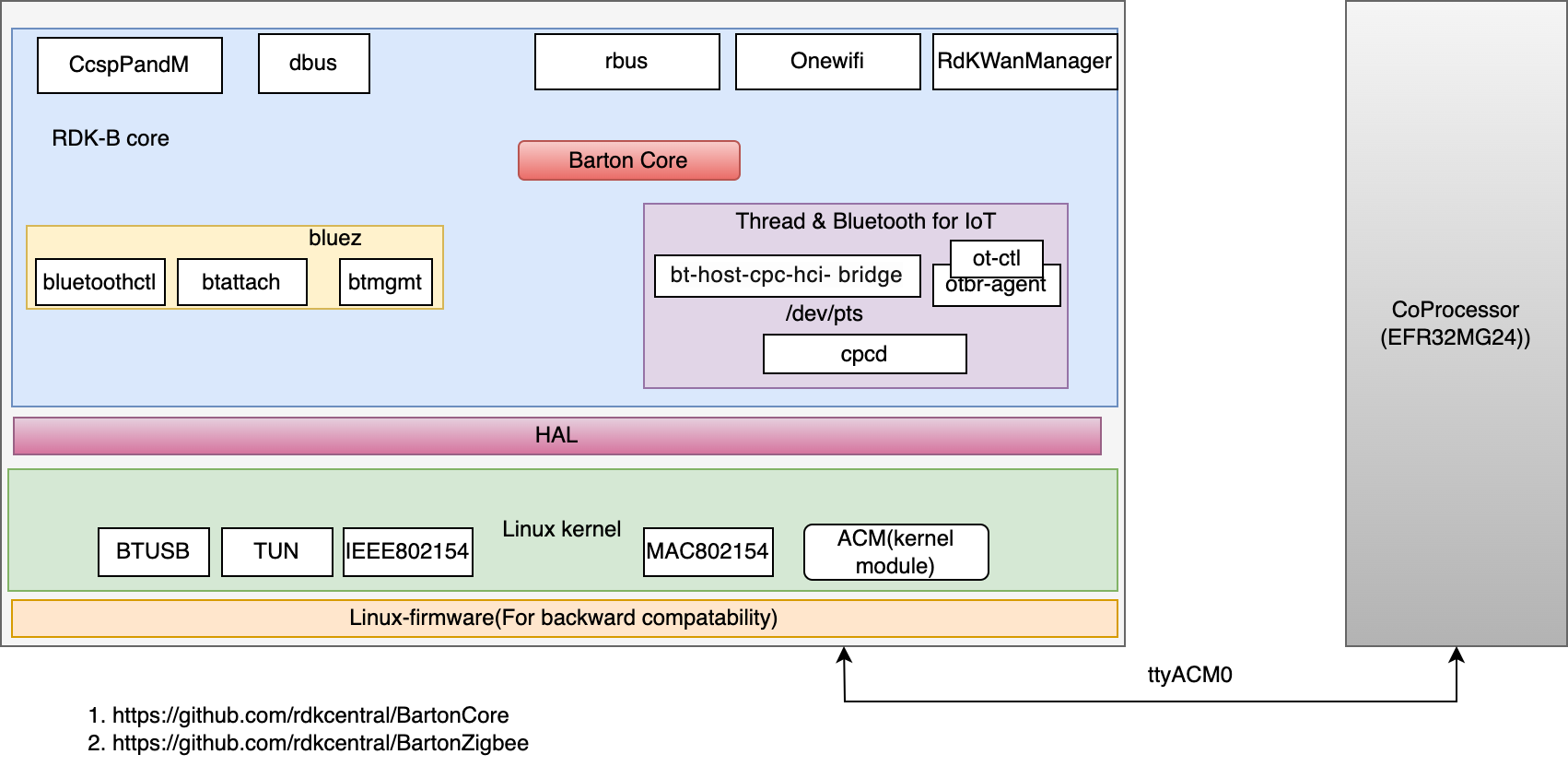Click the bluetoothctl box in bluez
Image resolution: width=1568 pixels, height=778 pixels.
click(x=99, y=282)
